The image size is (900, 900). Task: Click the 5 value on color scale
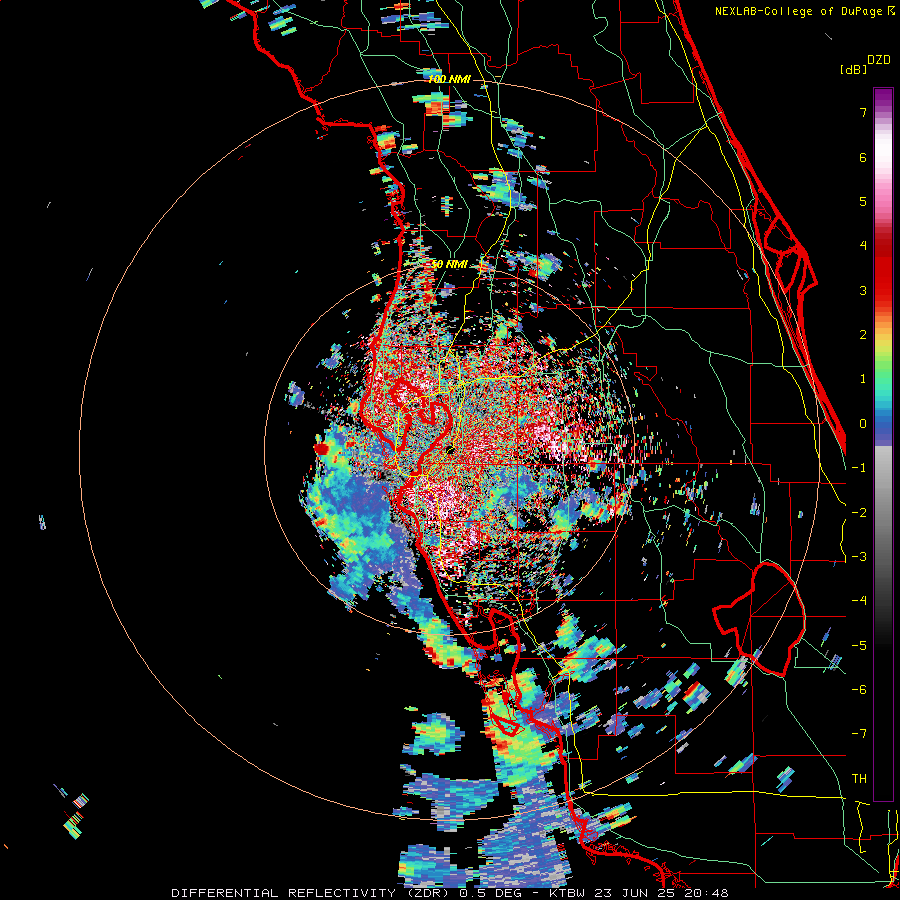point(863,201)
